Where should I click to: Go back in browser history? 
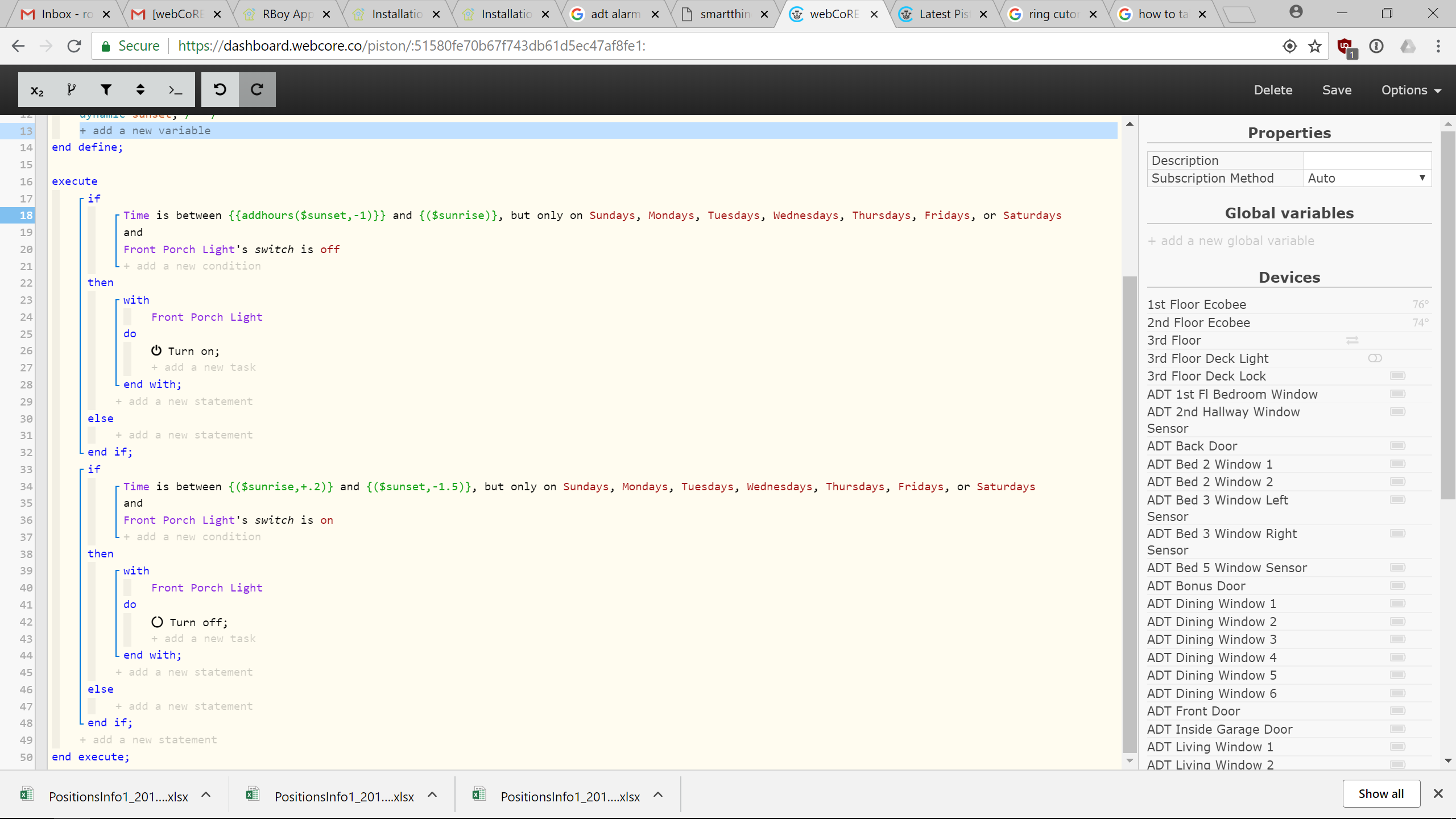(18, 46)
